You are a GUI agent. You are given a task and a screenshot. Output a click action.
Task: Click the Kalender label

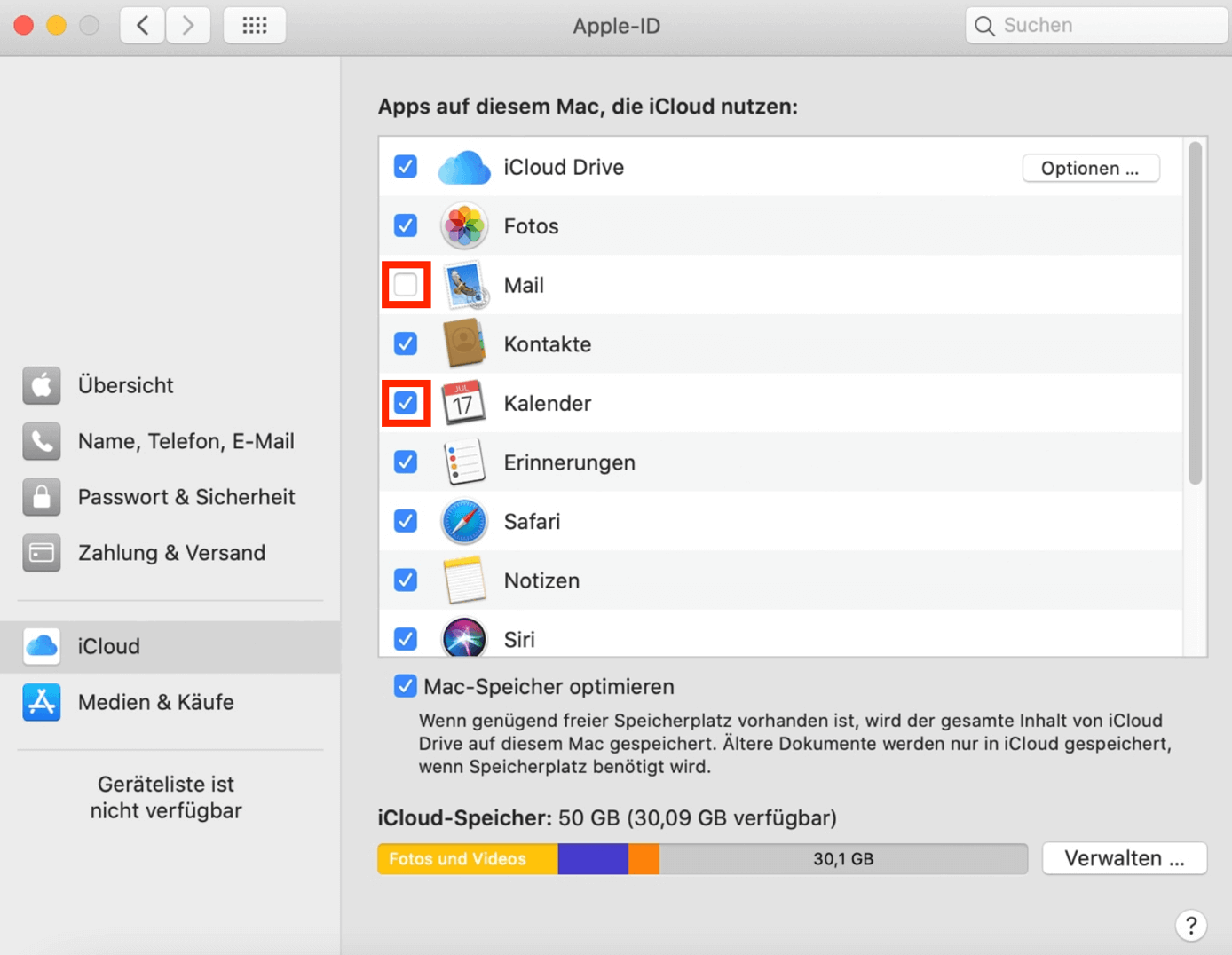click(548, 403)
